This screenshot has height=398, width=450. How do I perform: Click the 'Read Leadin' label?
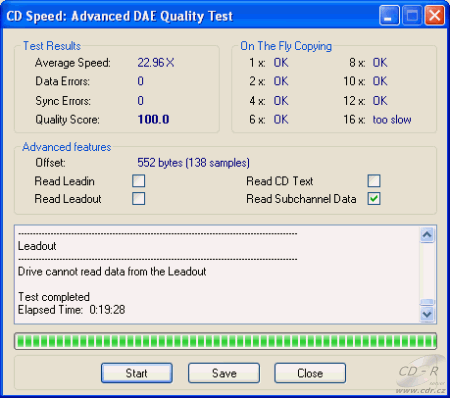(x=64, y=181)
